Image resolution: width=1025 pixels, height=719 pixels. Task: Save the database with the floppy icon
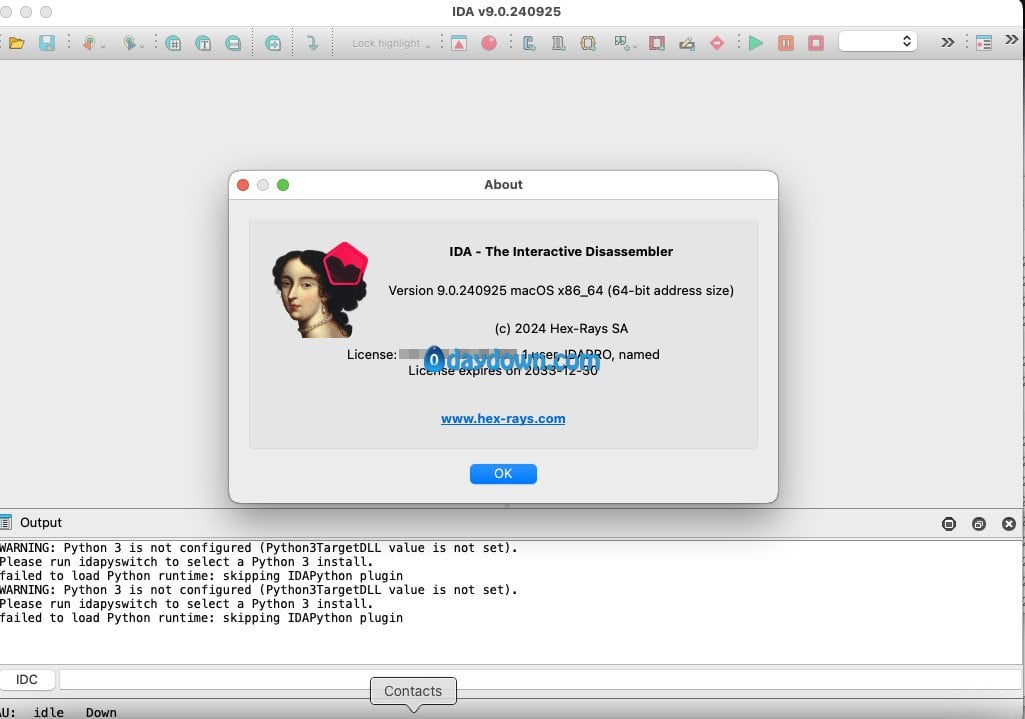coord(46,43)
